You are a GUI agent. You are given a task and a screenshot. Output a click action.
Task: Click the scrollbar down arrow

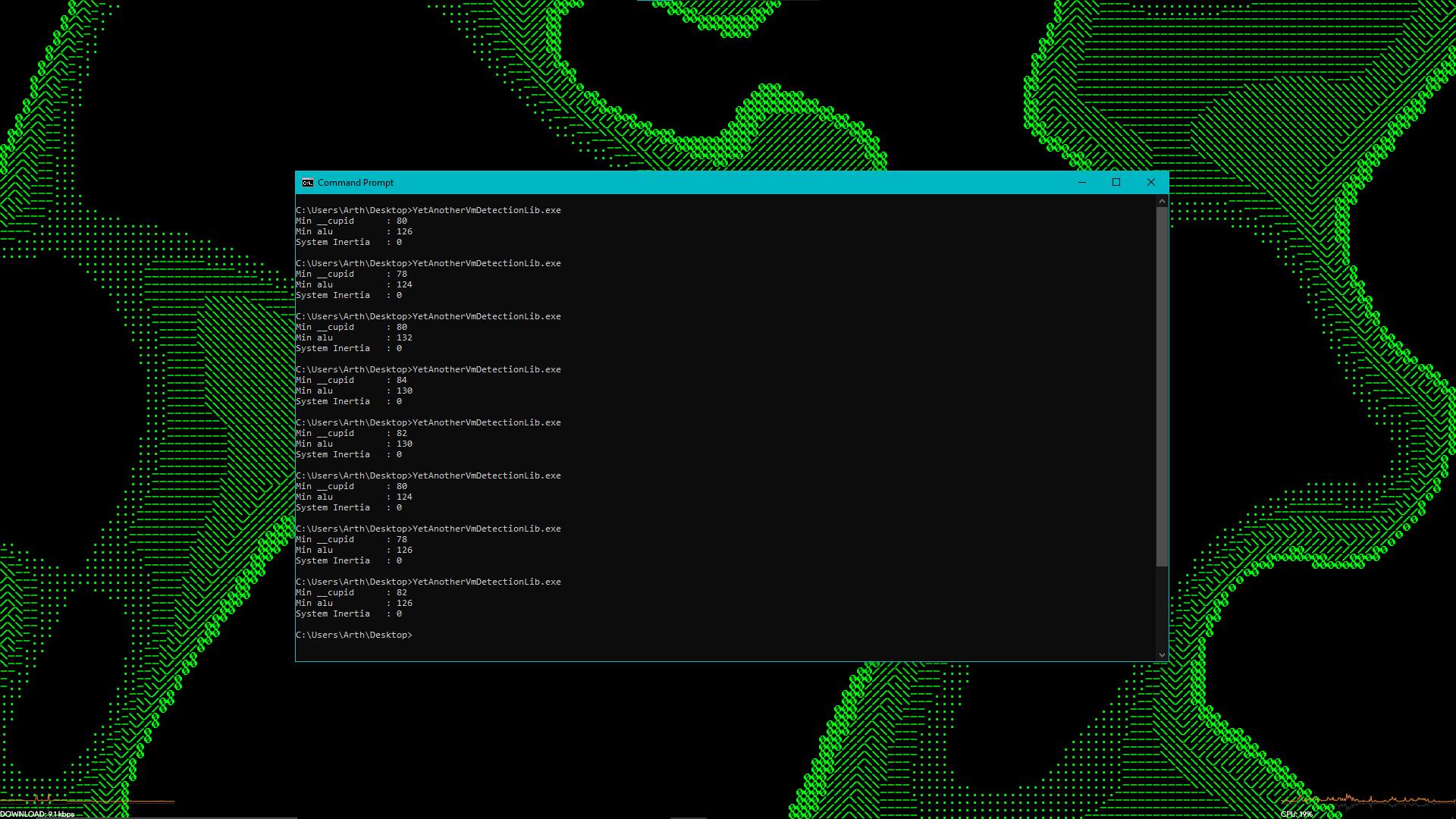(x=1162, y=655)
